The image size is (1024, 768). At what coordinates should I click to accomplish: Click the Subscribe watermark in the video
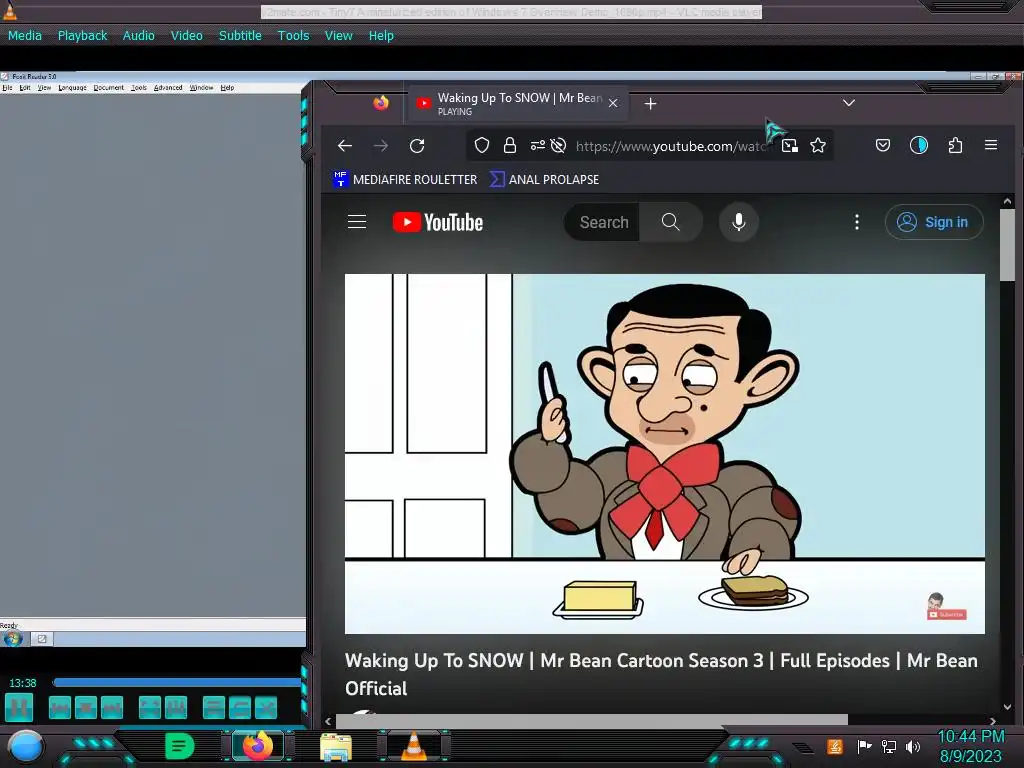946,607
